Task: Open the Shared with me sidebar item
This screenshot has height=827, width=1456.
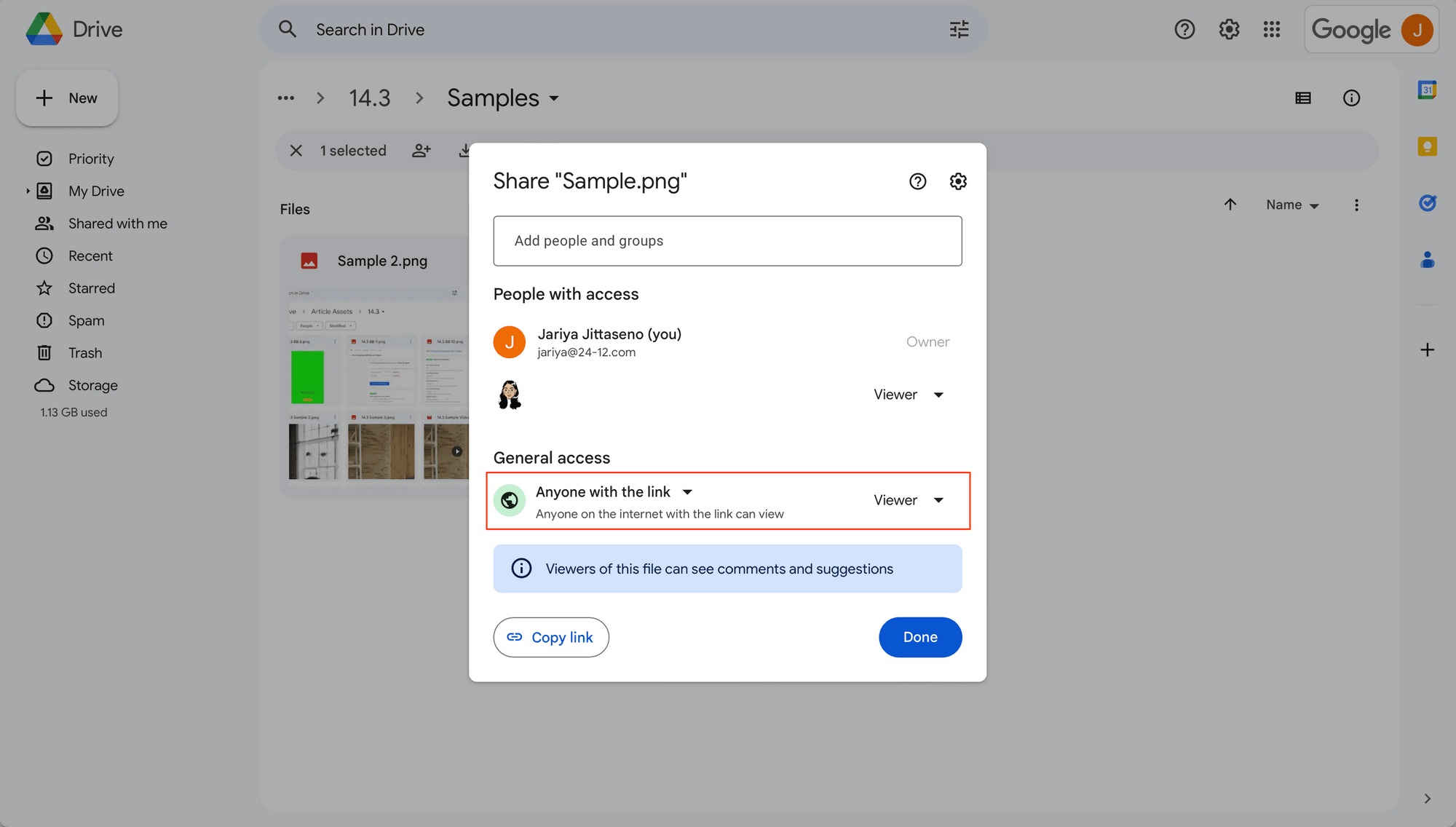Action: (117, 223)
